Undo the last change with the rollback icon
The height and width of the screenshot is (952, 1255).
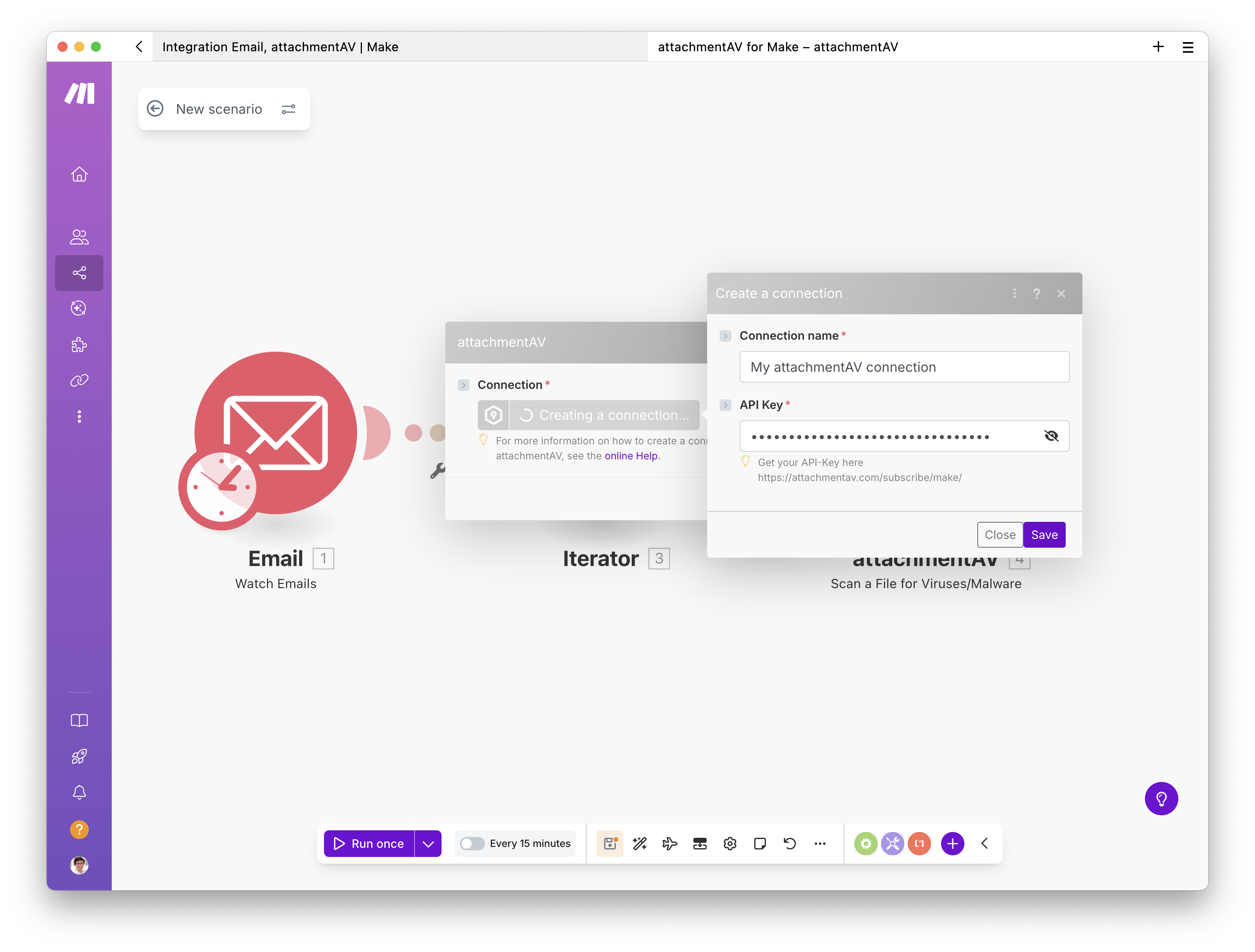pyautogui.click(x=790, y=844)
